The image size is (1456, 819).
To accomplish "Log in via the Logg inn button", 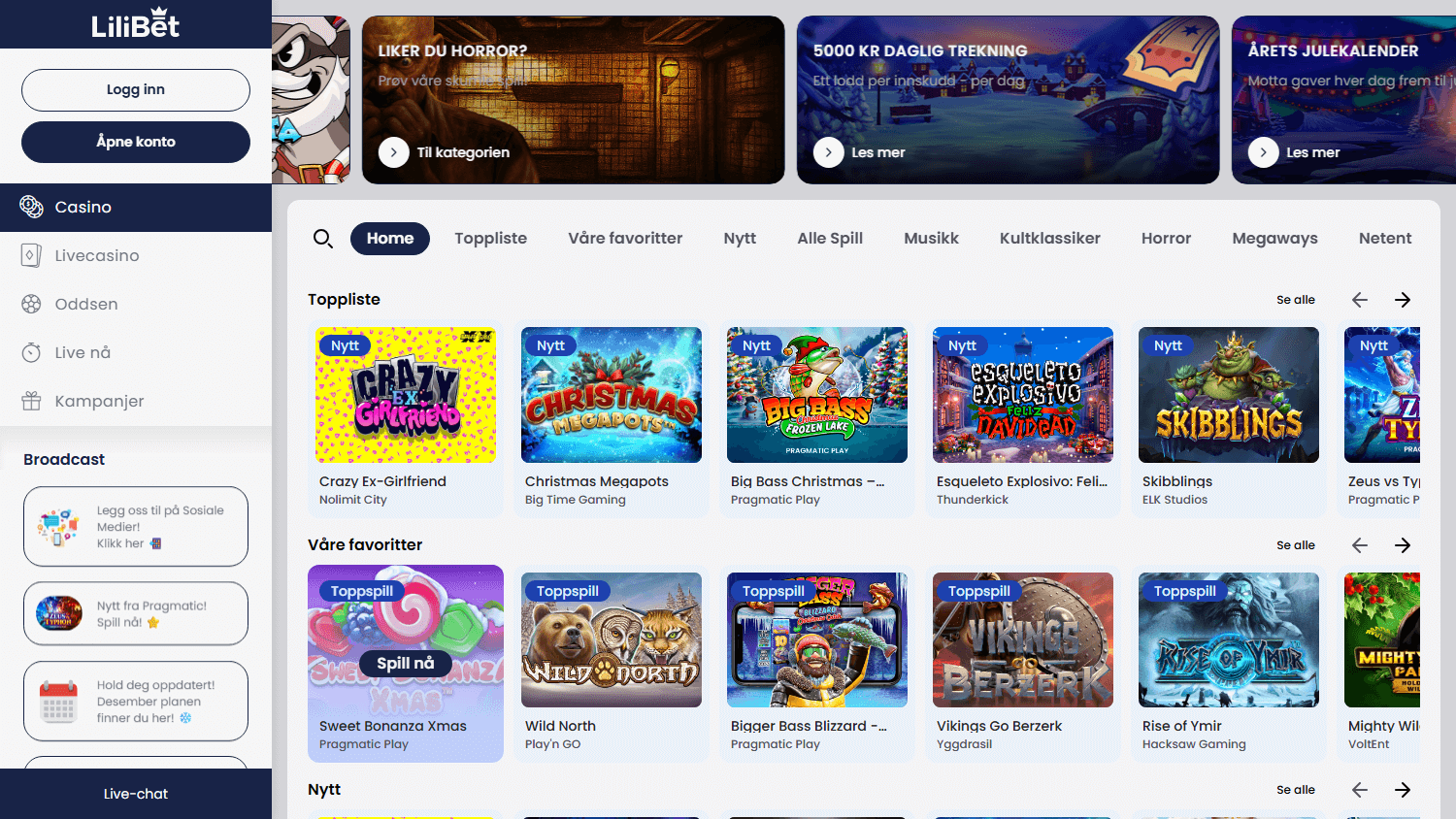I will pos(135,89).
